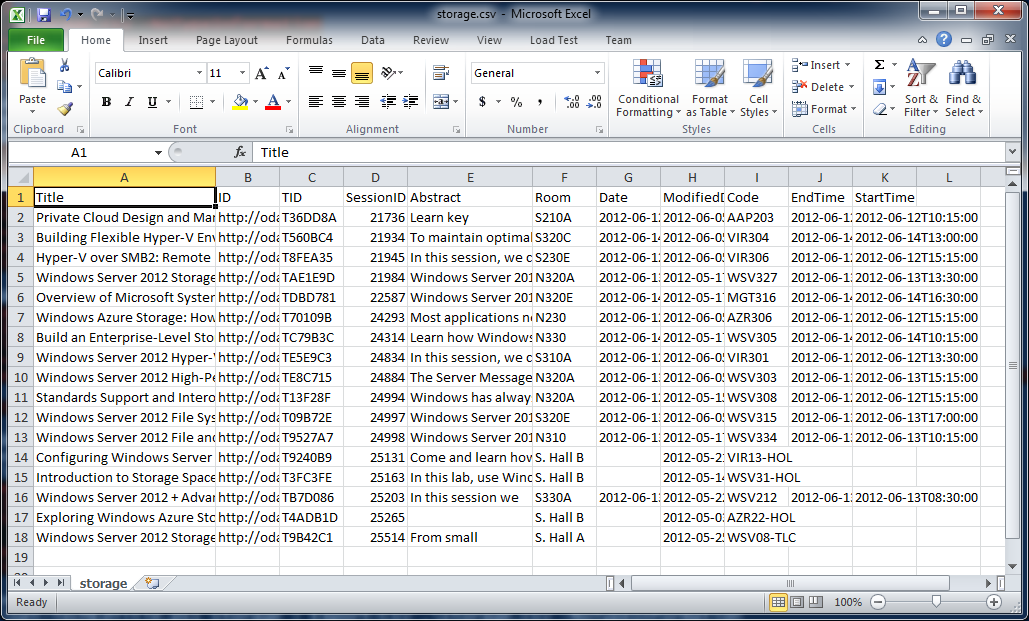Click the Format as Table icon

[x=709, y=88]
